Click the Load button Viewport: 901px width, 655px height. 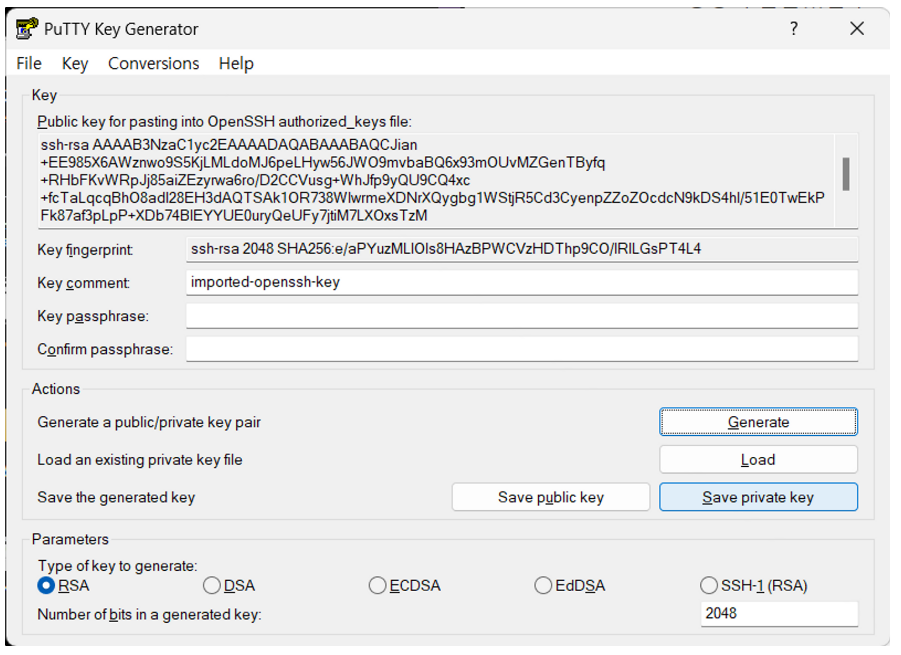(x=758, y=460)
